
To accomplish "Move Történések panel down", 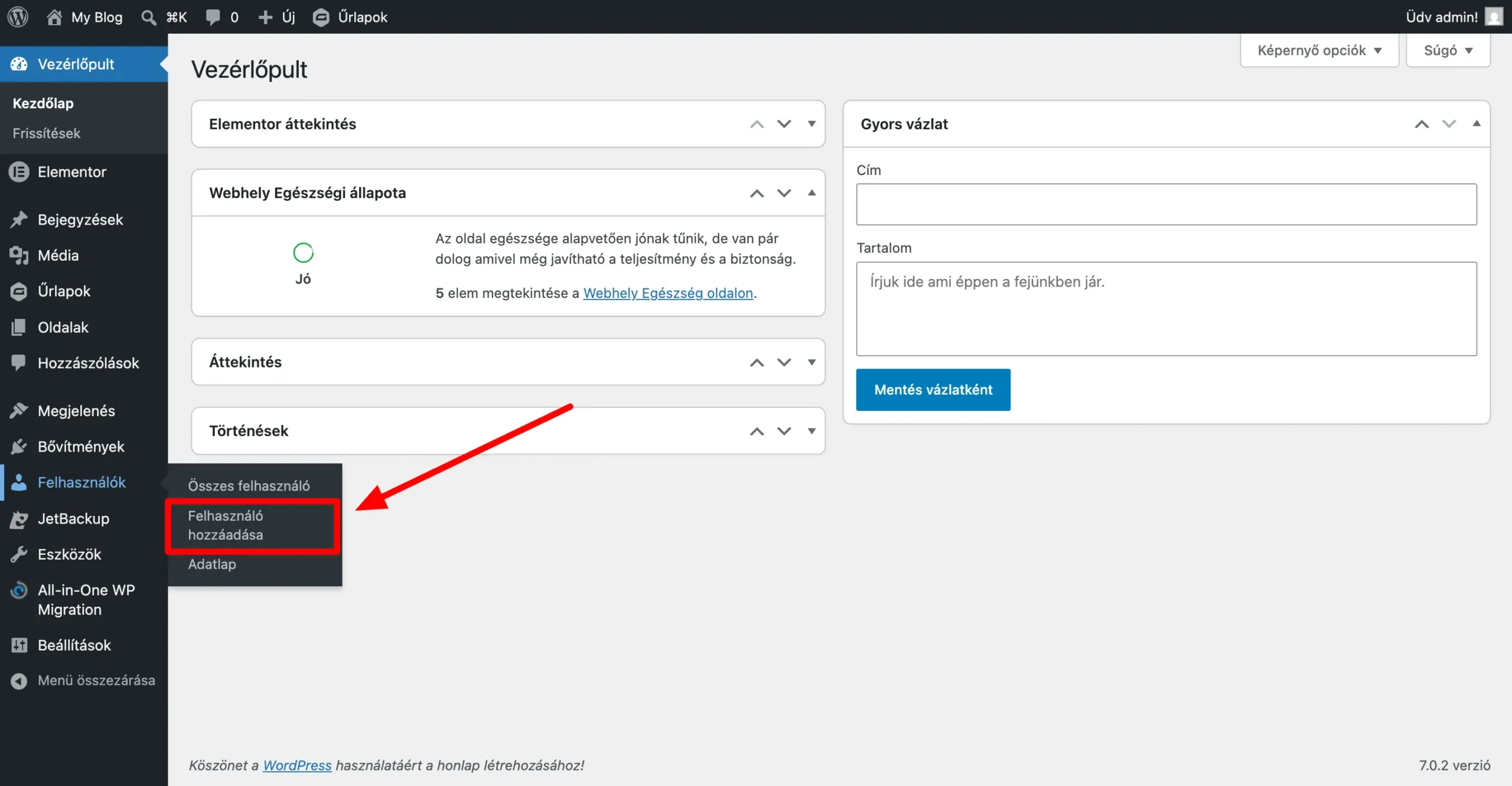I will [784, 431].
